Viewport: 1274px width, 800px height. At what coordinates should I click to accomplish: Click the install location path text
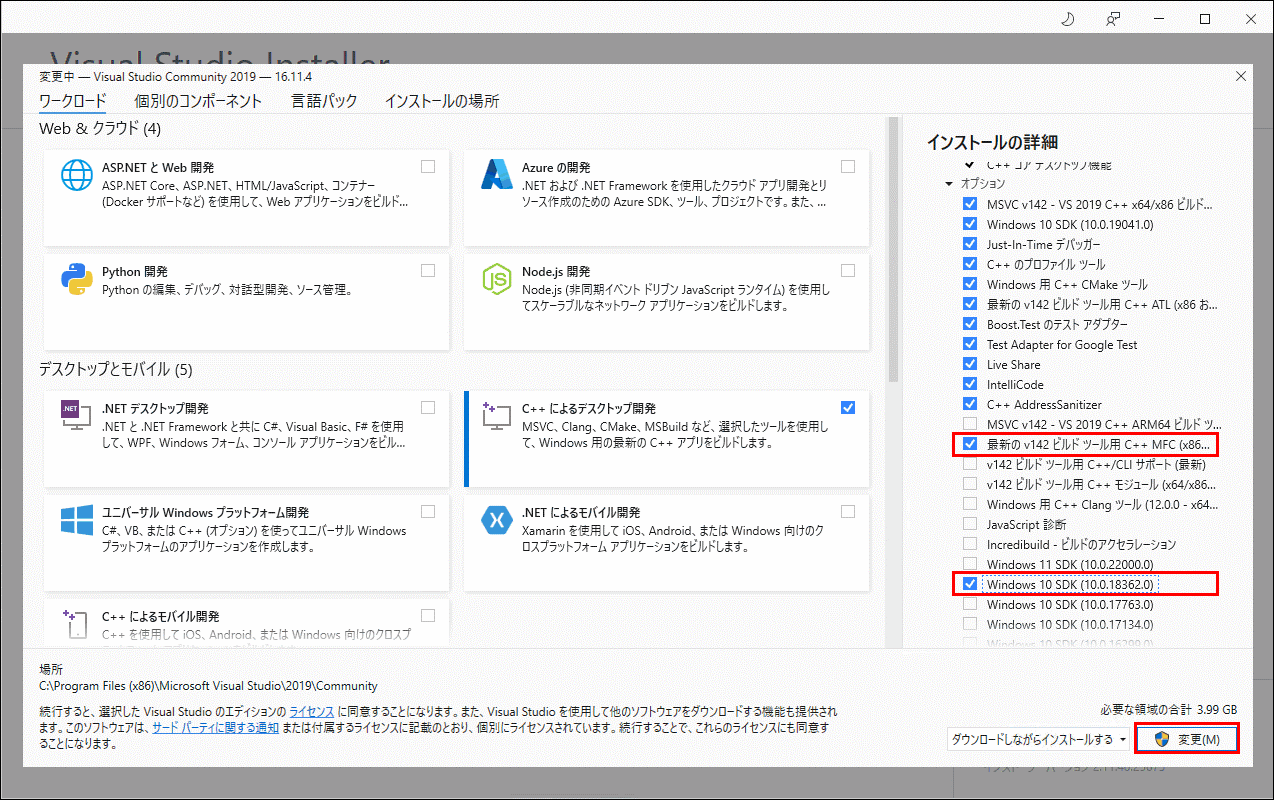click(208, 686)
